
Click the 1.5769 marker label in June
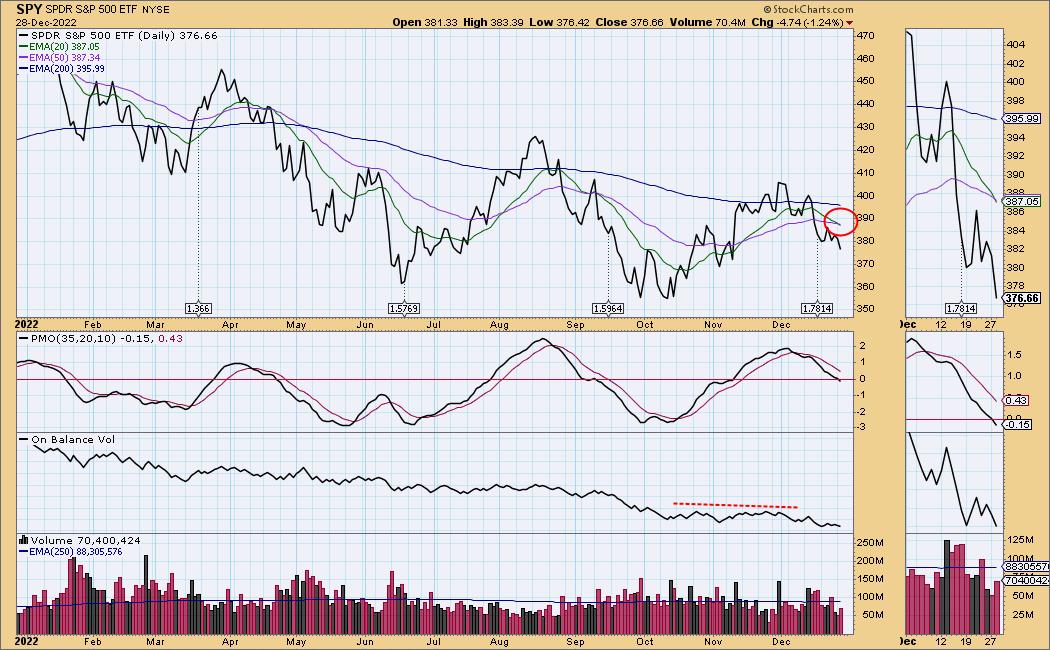click(404, 309)
